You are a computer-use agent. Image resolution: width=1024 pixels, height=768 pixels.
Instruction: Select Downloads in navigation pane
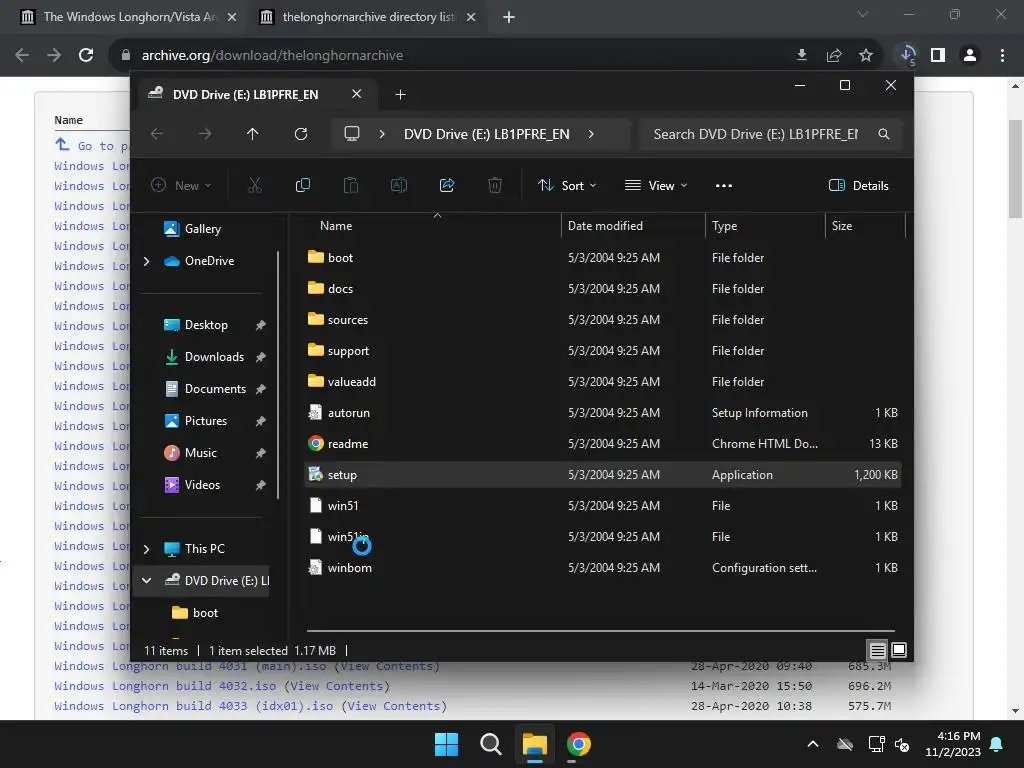coord(214,357)
